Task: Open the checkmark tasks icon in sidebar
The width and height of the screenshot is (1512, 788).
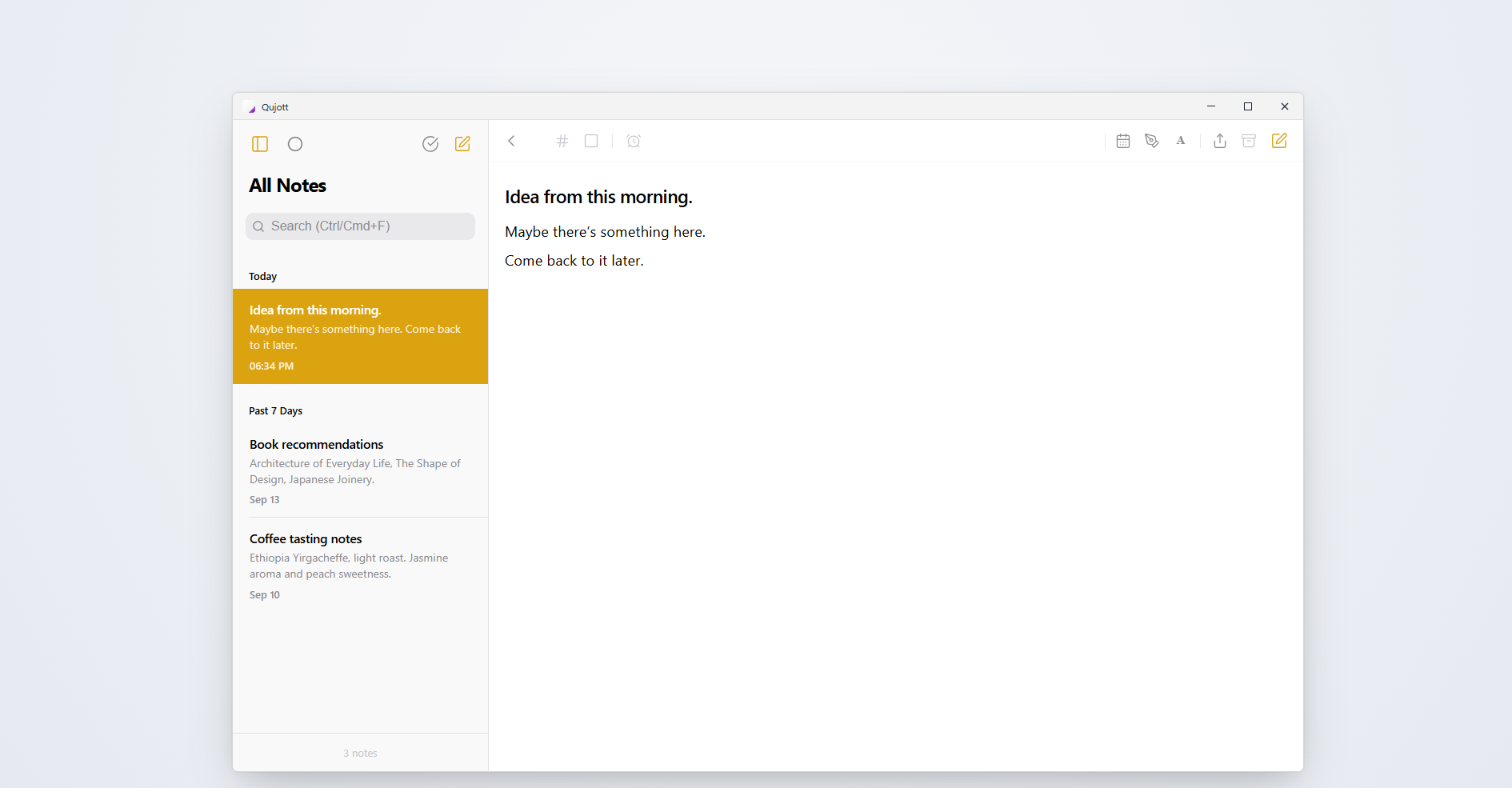Action: pos(430,144)
